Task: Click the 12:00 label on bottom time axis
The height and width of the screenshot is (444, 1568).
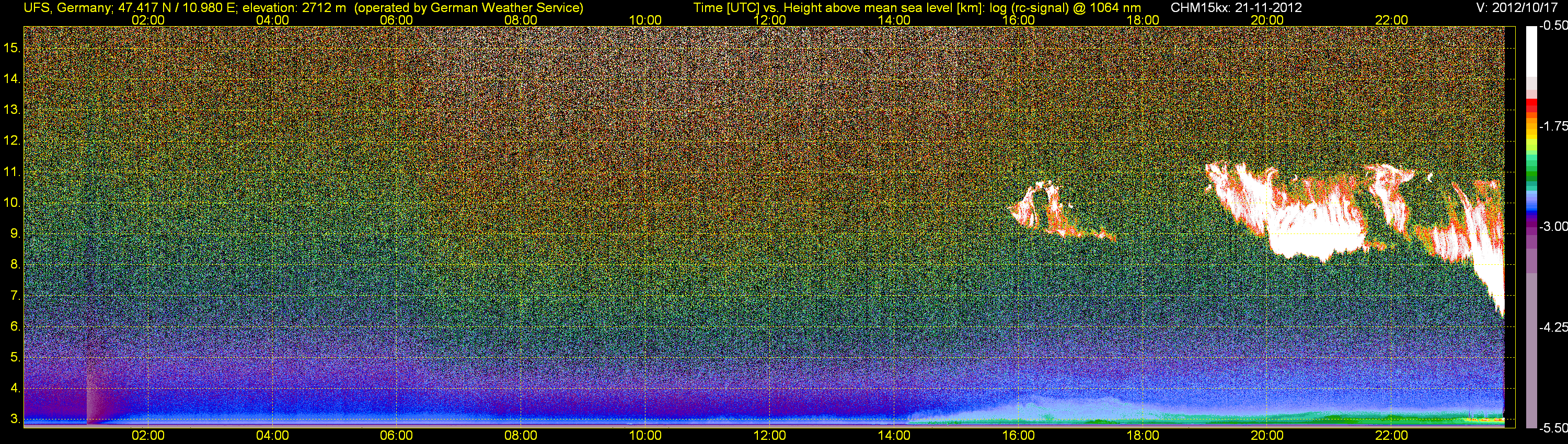Action: (x=769, y=436)
